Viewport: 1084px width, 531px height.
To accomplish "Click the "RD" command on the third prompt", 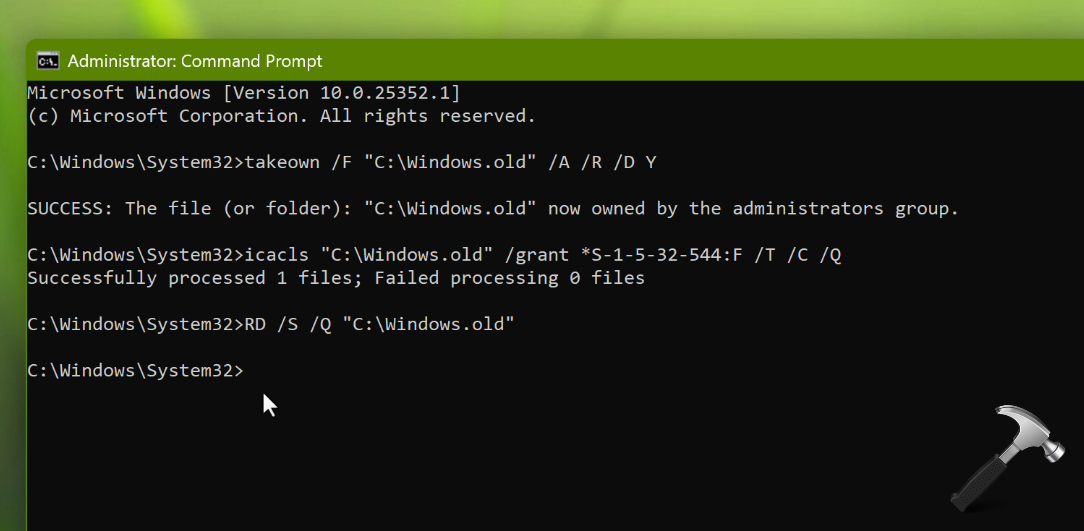I will pyautogui.click(x=255, y=324).
